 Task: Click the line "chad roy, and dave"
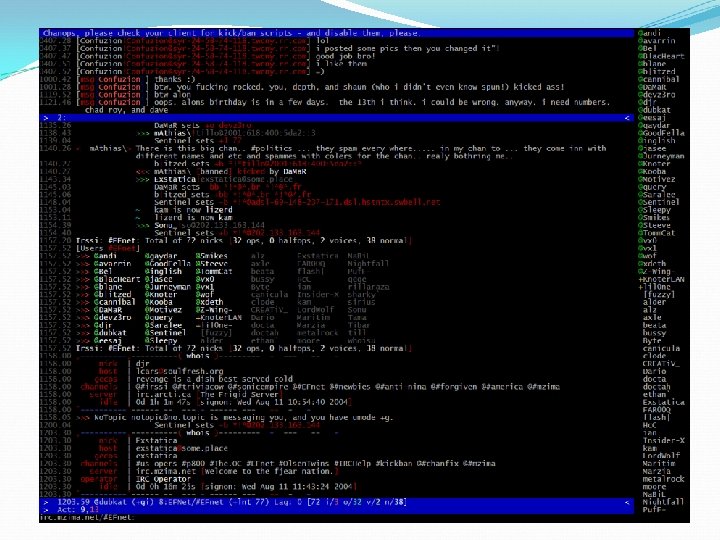(x=126, y=110)
